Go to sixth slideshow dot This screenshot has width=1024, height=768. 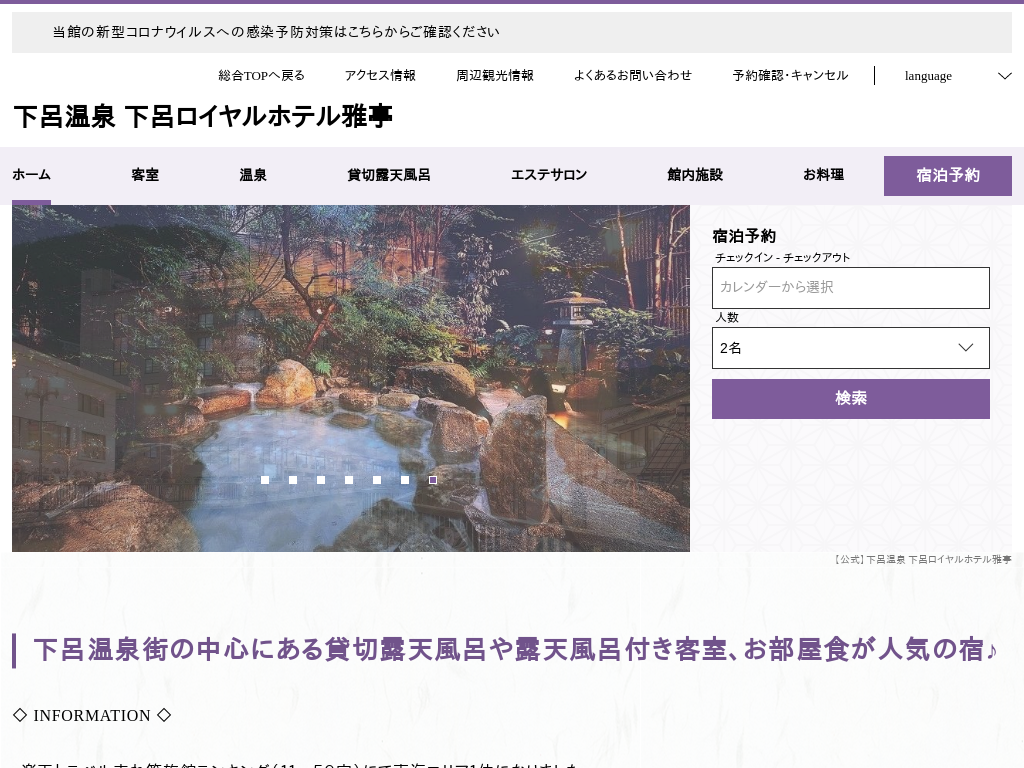(x=405, y=480)
